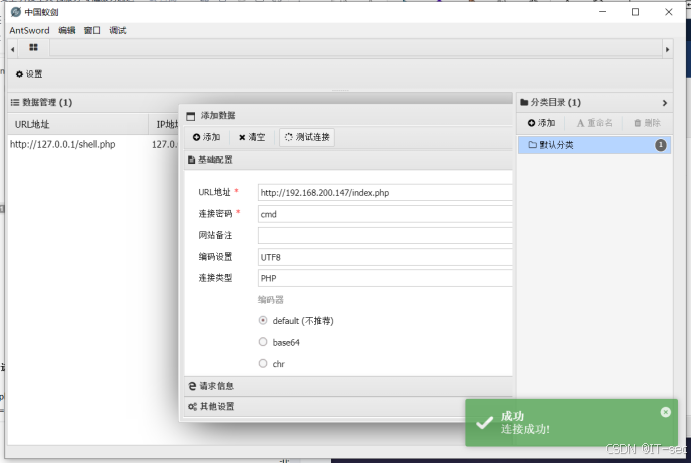Screen dimensions: 692x463
Task: Open the 编辑 menu
Action: click(67, 30)
